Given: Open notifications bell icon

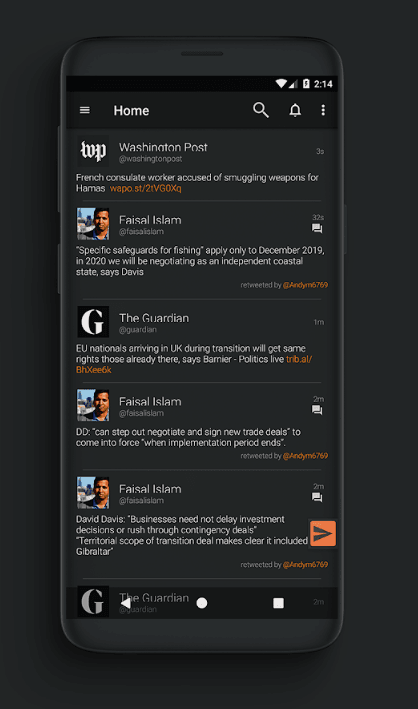Looking at the screenshot, I should point(295,110).
